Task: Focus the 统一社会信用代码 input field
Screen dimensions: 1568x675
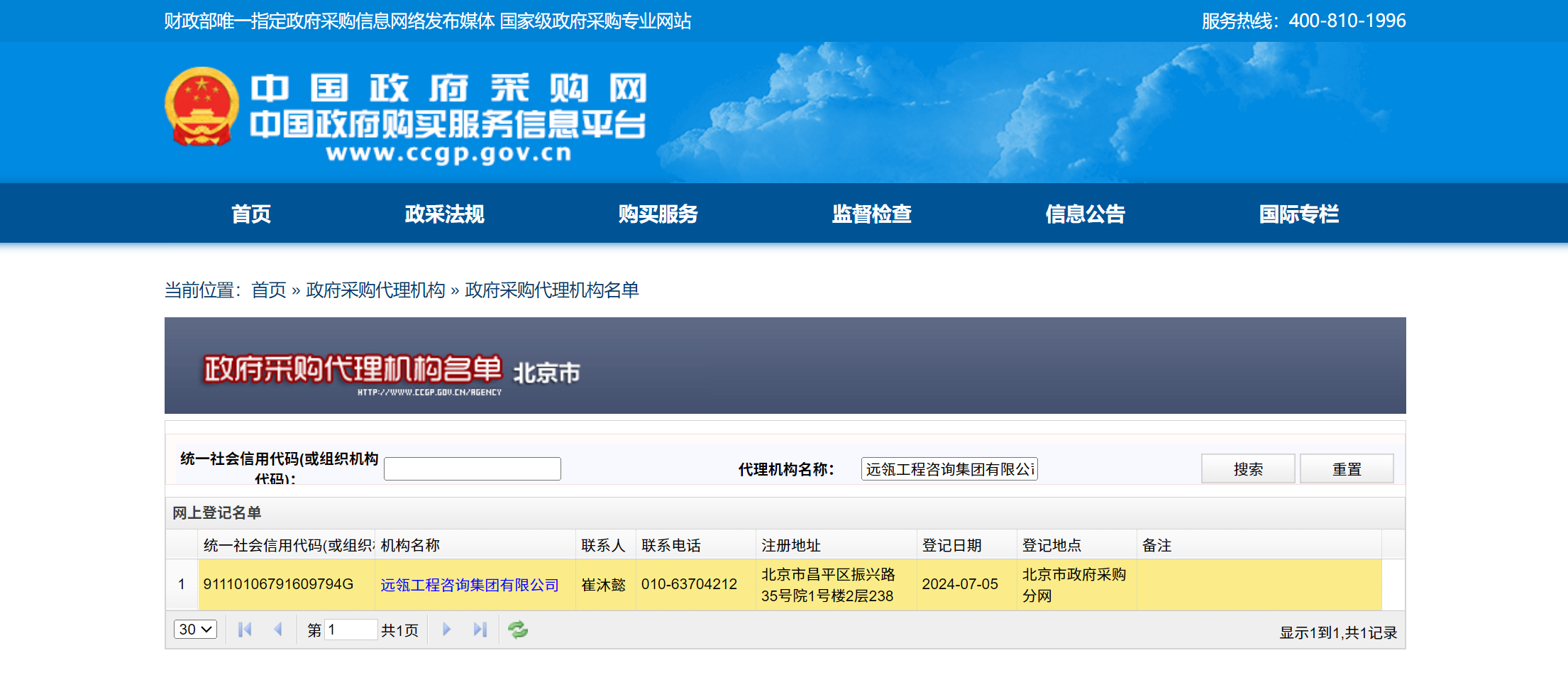Action: [x=473, y=469]
